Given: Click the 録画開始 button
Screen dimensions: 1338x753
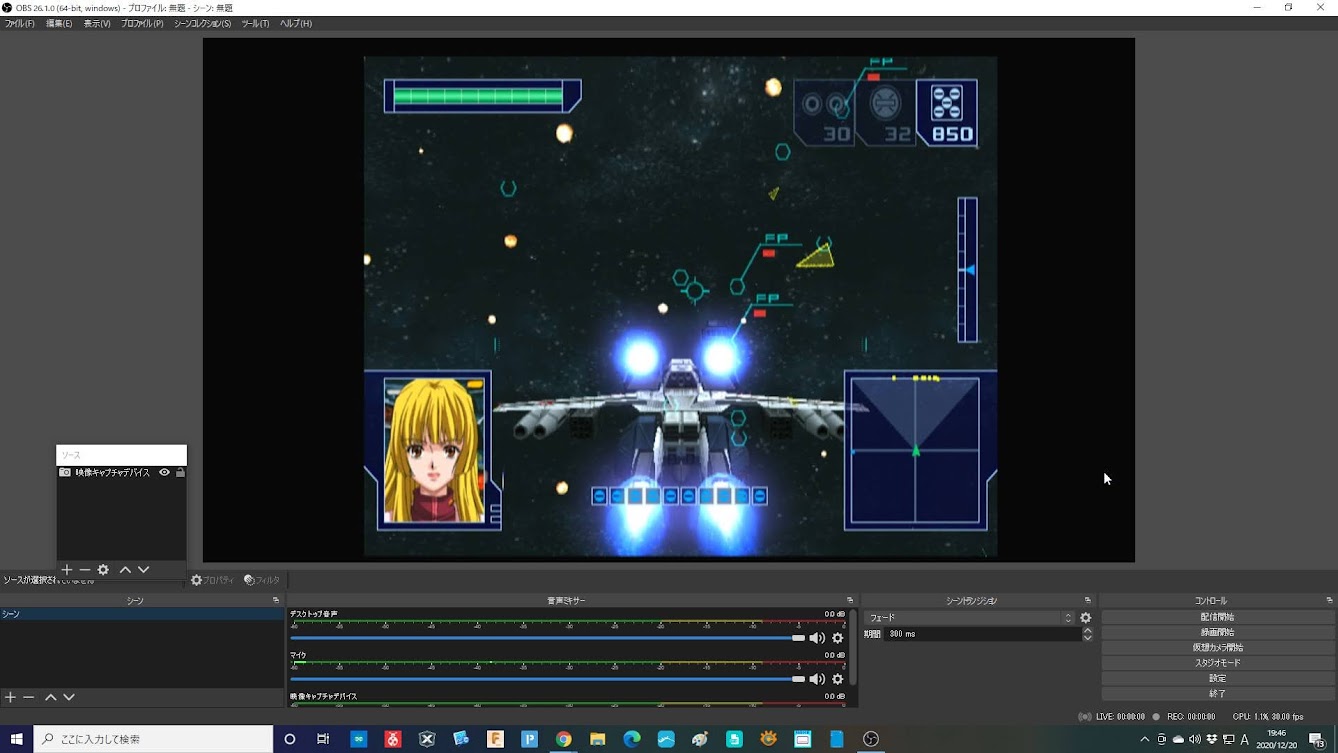Looking at the screenshot, I should click(x=1218, y=632).
